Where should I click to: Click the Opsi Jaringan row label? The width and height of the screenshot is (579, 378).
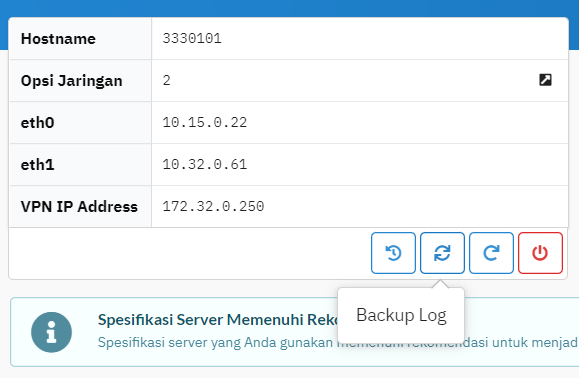click(72, 81)
